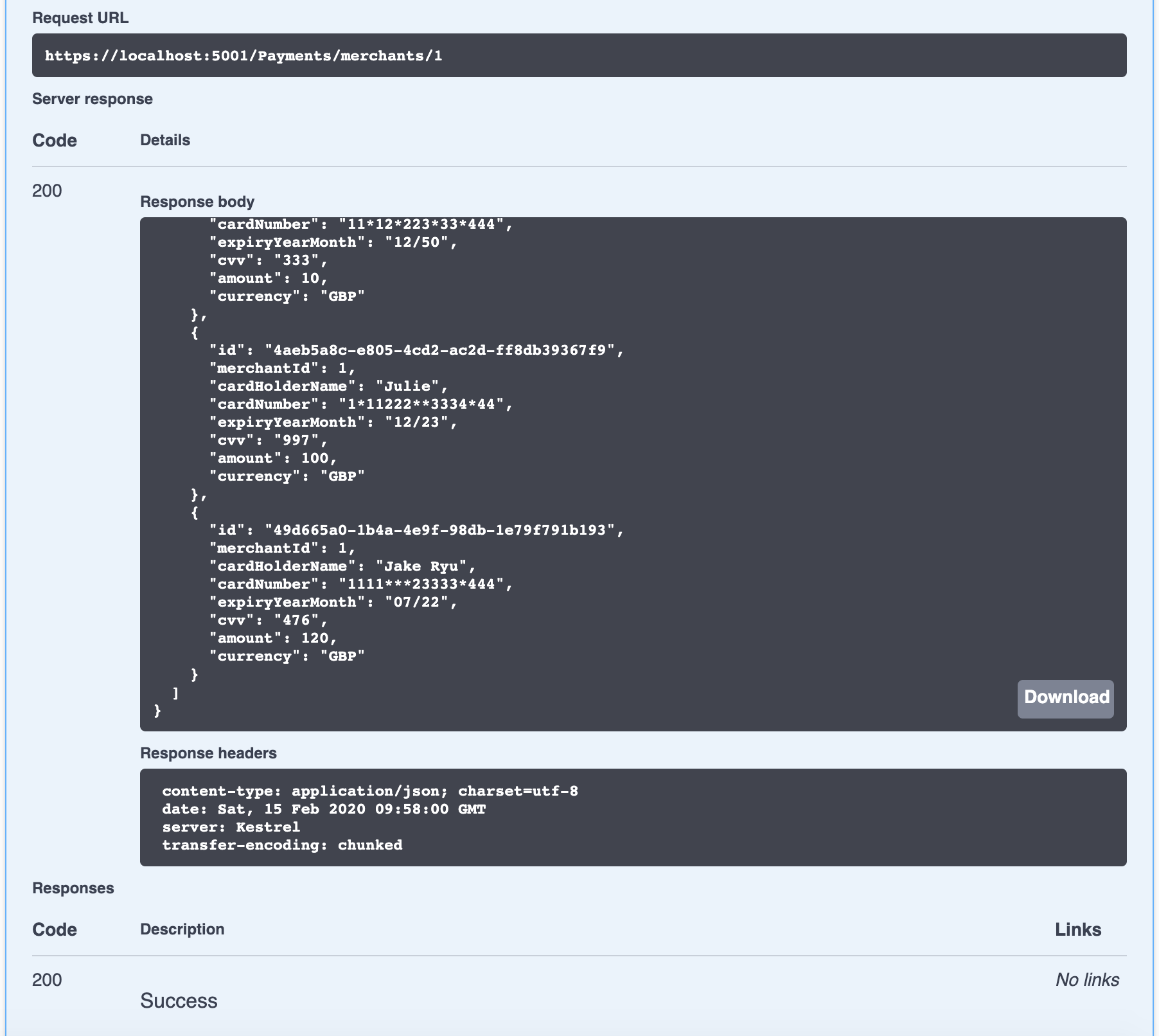Click cardNumber "1111***23333*444" line
Screen dimensions: 1159x1036
point(361,584)
